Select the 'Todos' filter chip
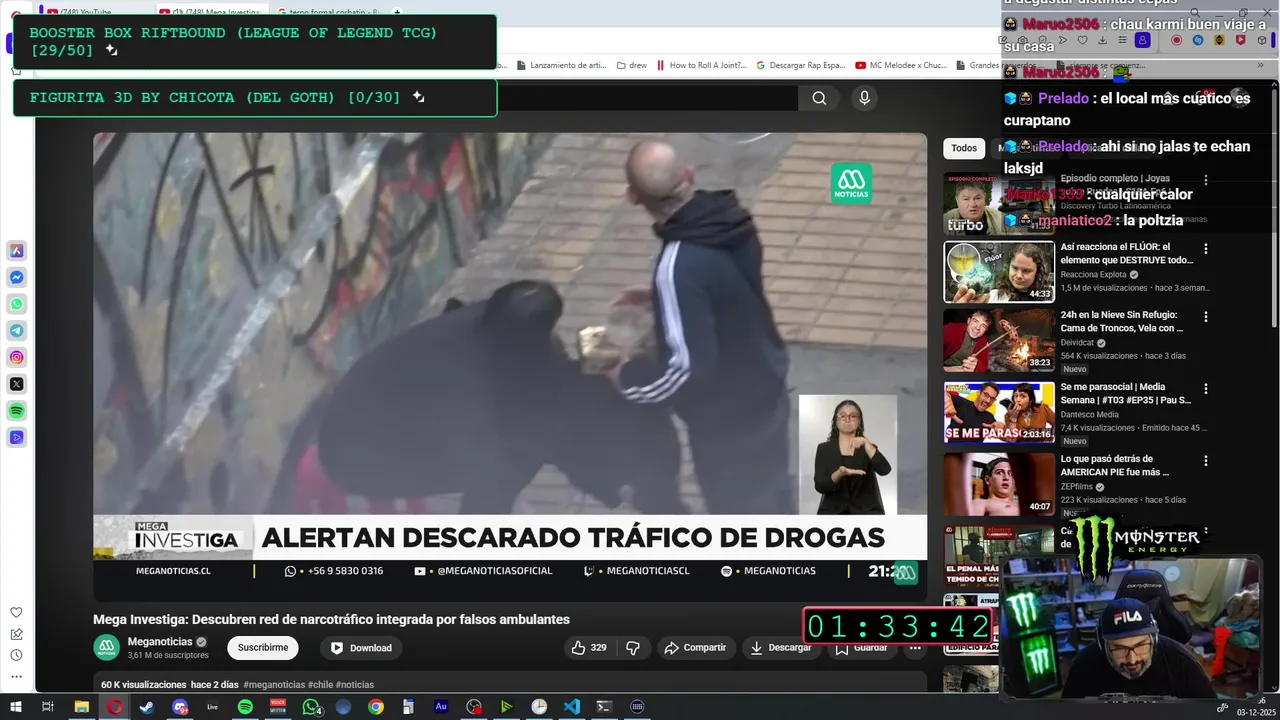 [x=964, y=148]
